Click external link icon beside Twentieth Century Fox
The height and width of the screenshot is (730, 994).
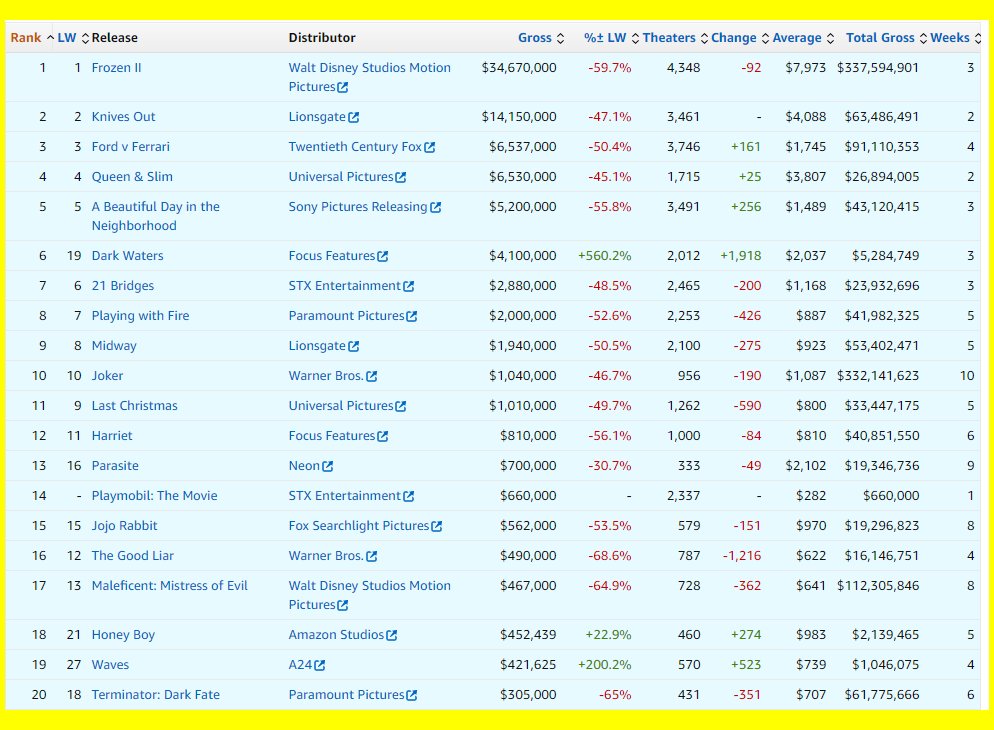pos(430,147)
